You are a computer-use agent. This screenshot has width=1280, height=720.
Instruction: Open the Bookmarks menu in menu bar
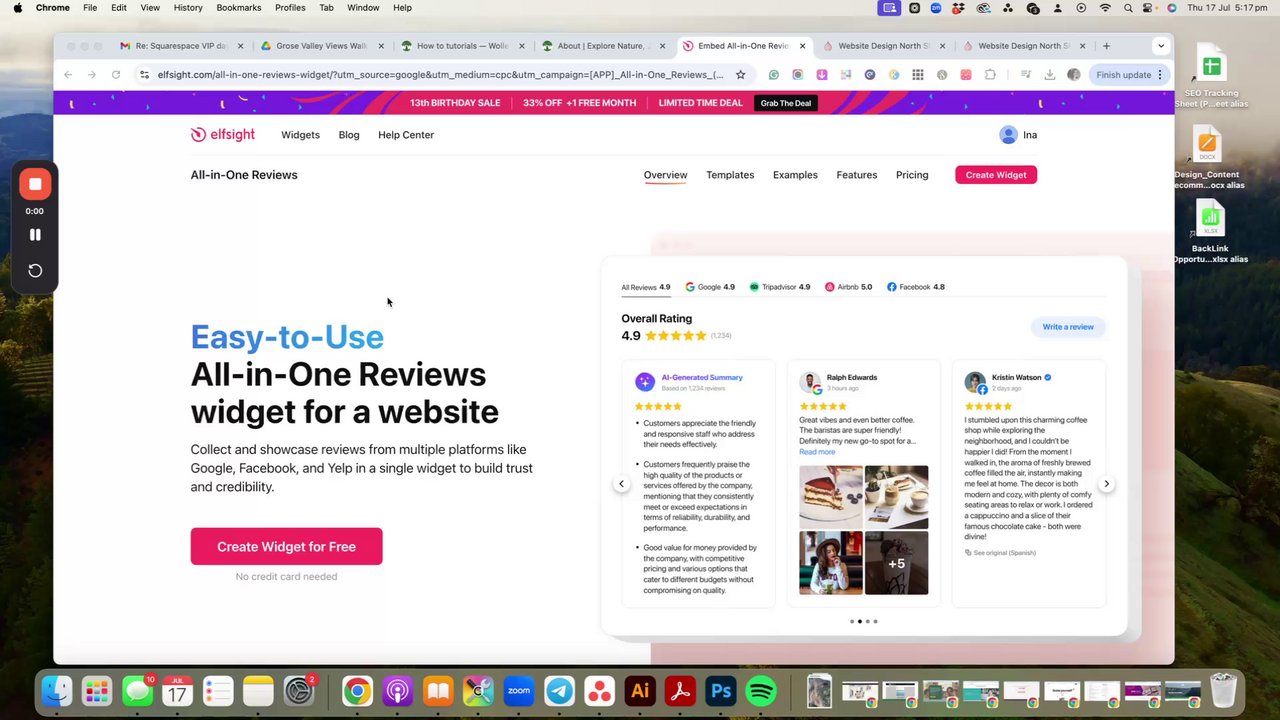pyautogui.click(x=238, y=8)
